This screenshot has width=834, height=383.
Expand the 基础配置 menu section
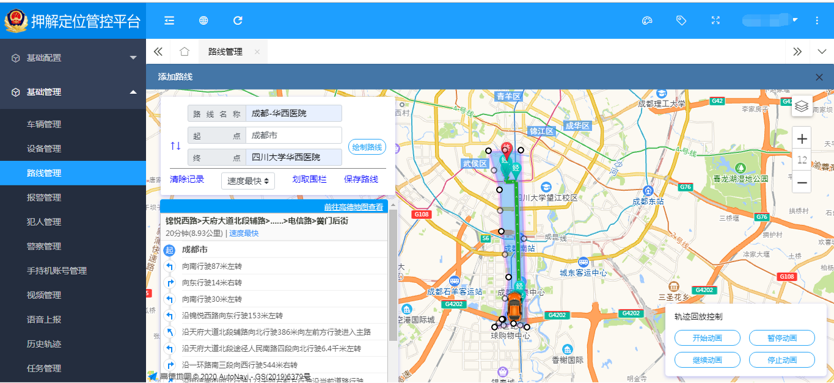point(73,57)
